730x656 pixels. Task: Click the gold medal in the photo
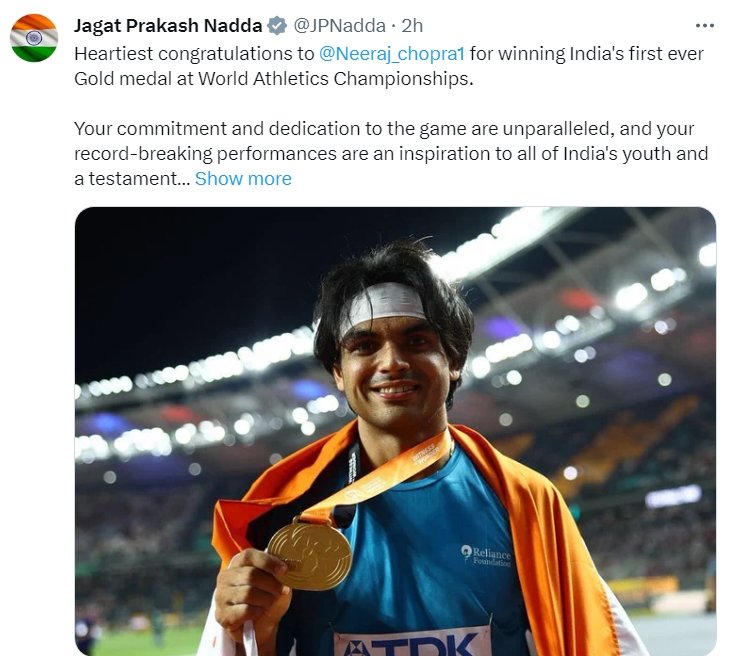pyautogui.click(x=310, y=555)
